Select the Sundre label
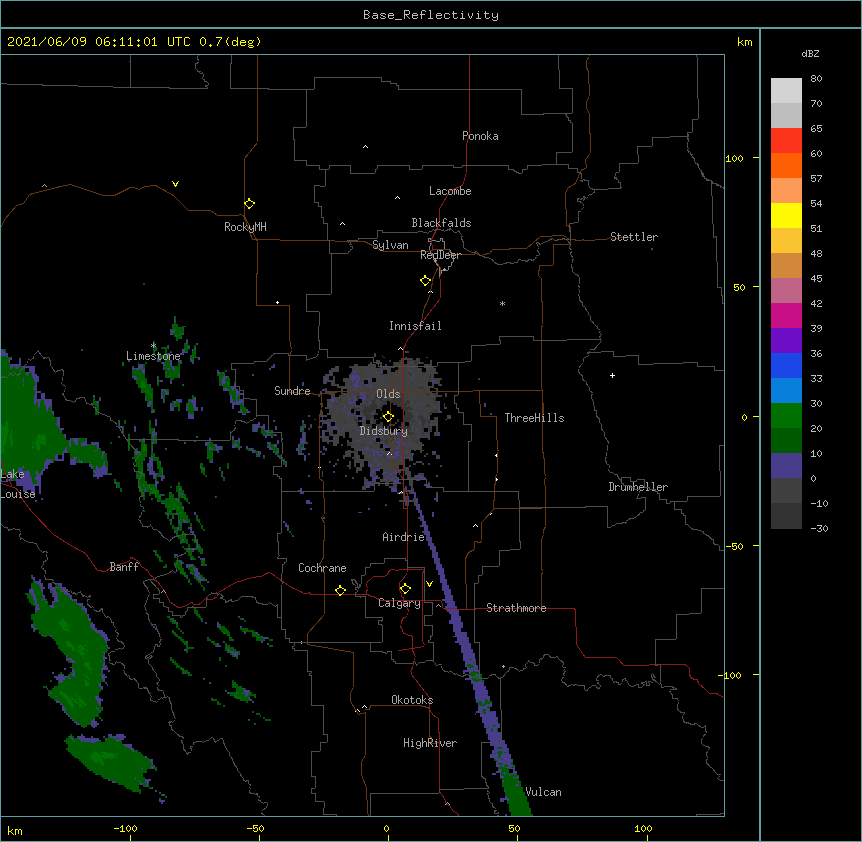 pos(292,391)
